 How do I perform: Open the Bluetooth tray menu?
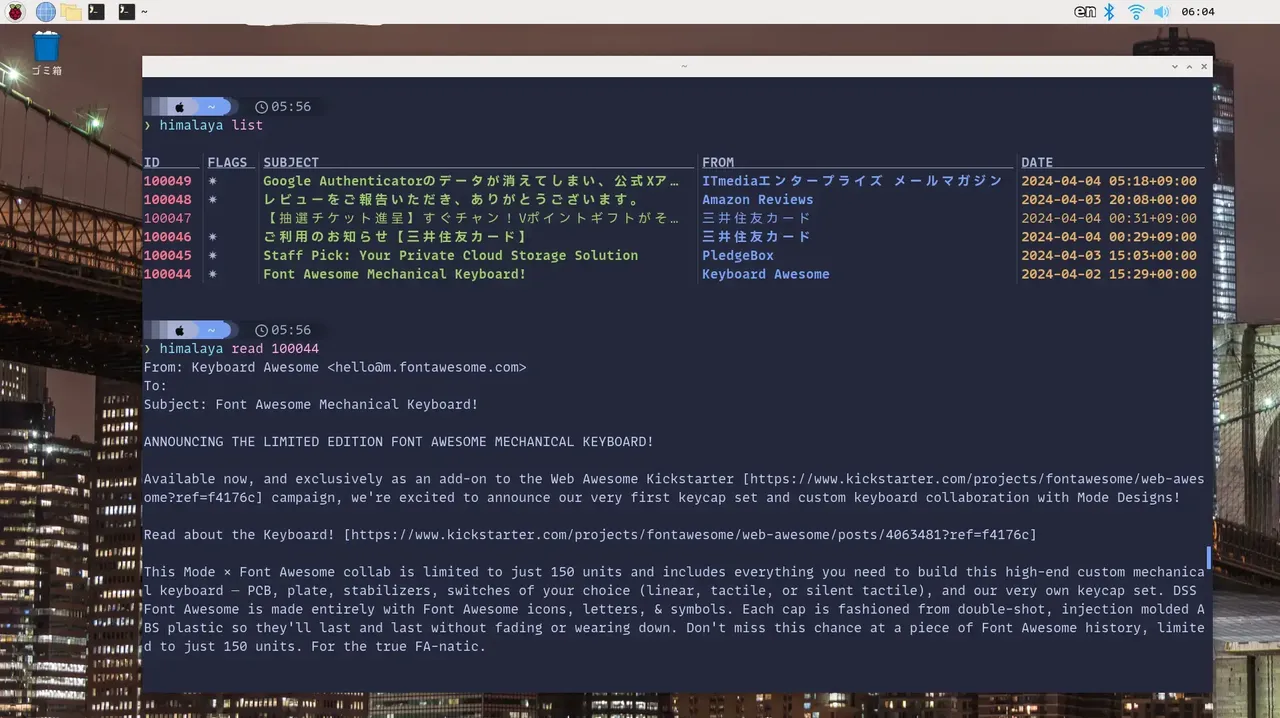coord(1109,12)
